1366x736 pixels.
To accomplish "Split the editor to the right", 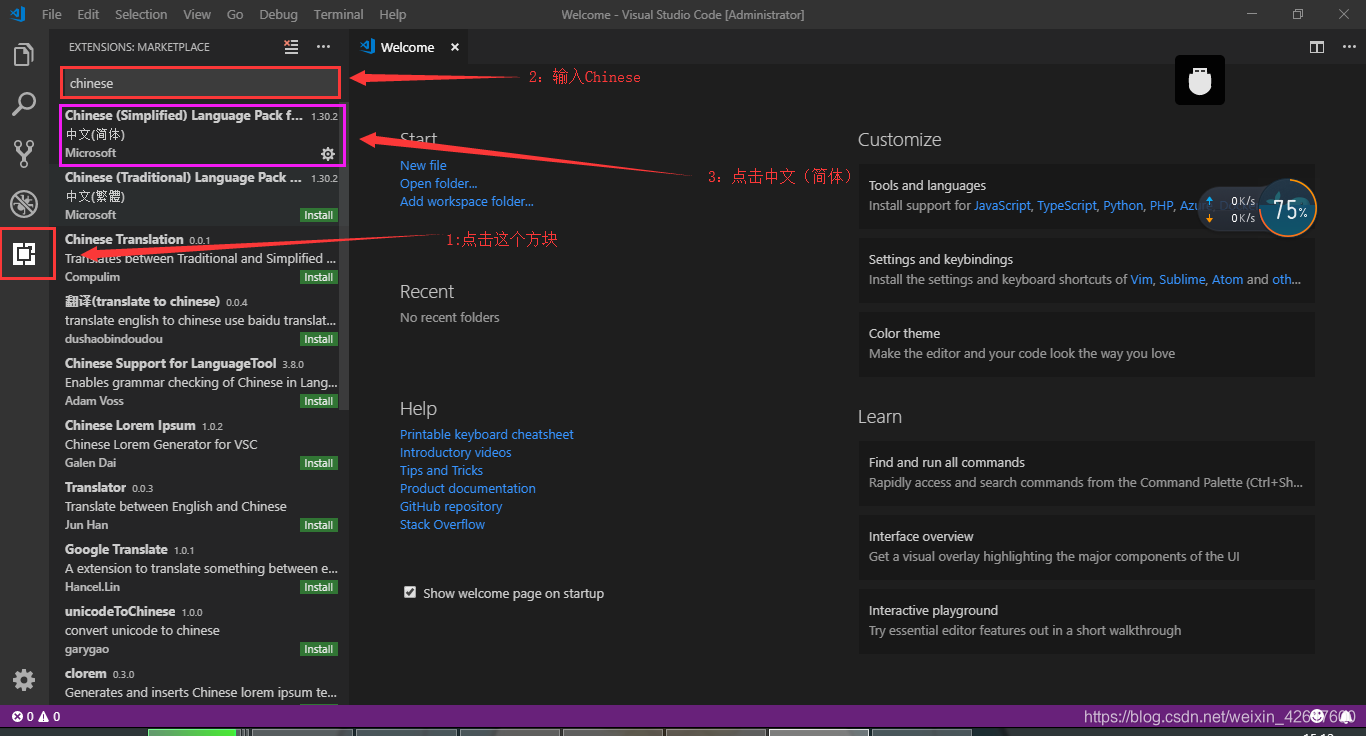I will [1317, 47].
